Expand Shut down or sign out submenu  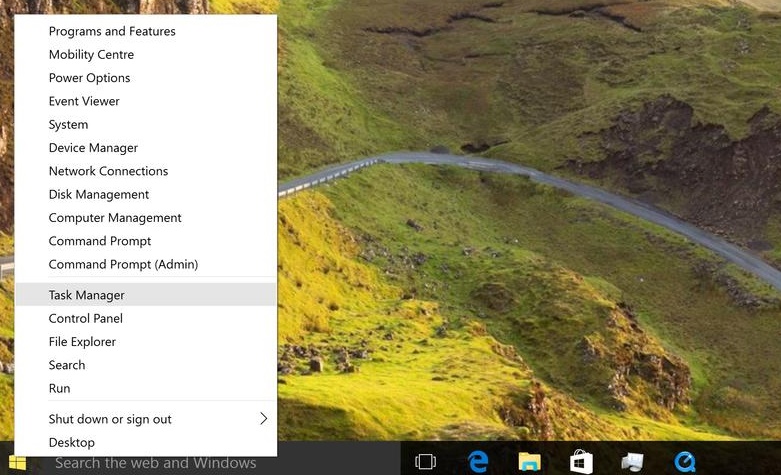145,419
